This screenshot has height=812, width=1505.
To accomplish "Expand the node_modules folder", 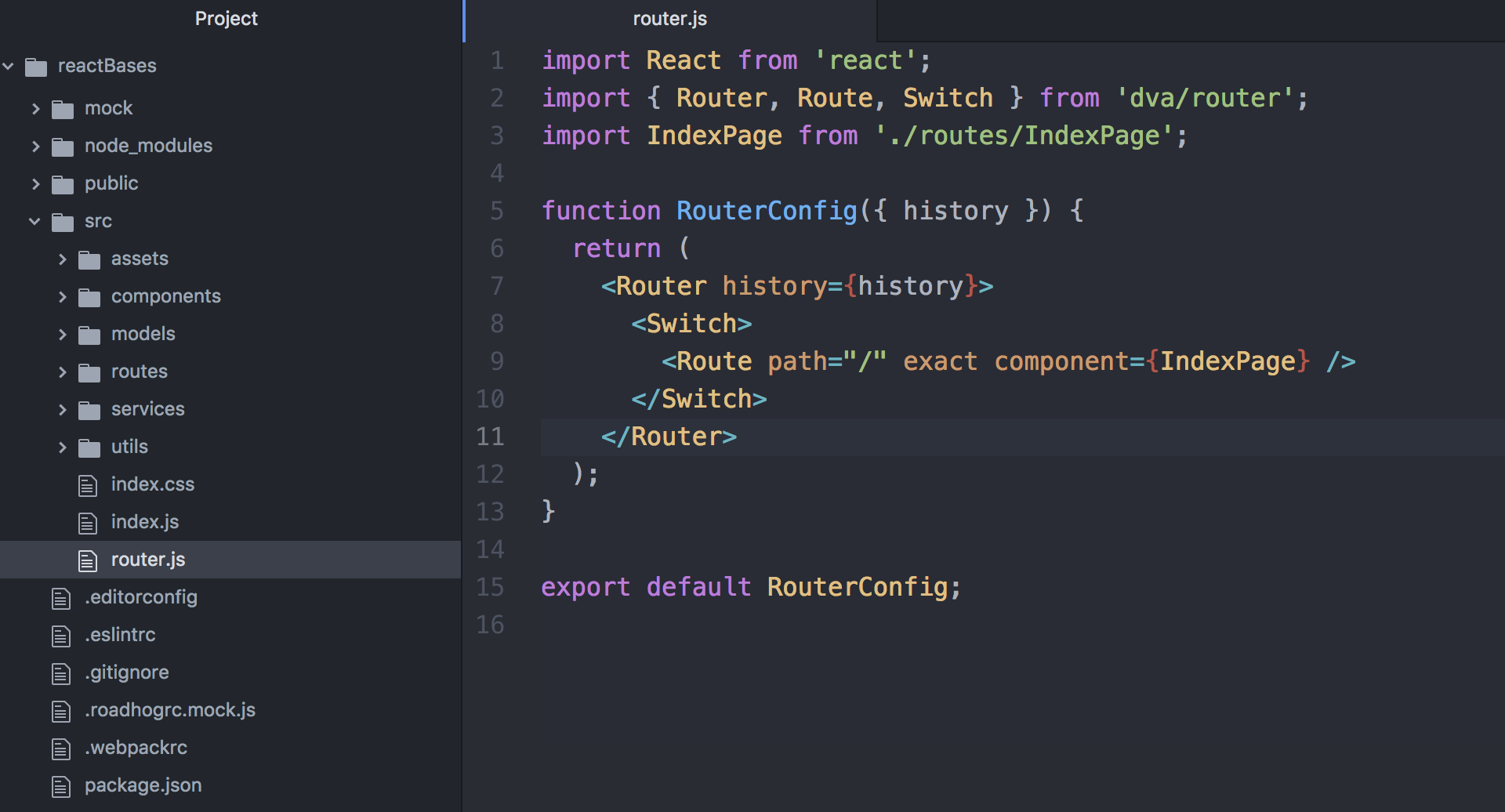I will click(x=36, y=146).
